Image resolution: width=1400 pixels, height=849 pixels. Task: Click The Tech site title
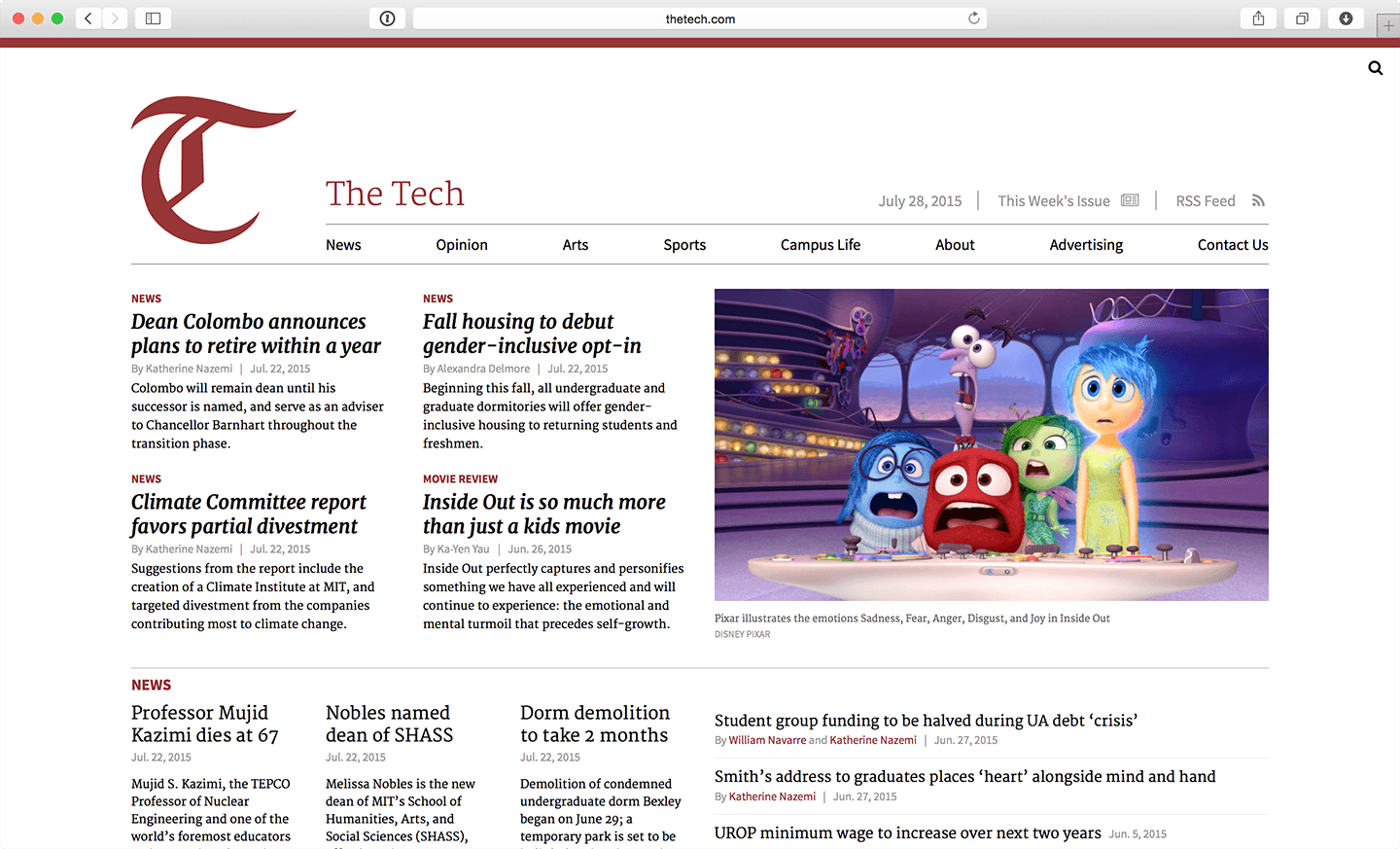[395, 194]
